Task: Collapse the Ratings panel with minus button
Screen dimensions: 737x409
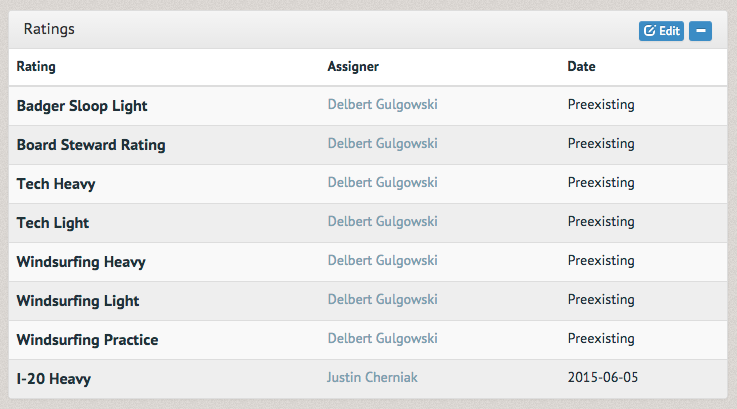Action: click(700, 31)
